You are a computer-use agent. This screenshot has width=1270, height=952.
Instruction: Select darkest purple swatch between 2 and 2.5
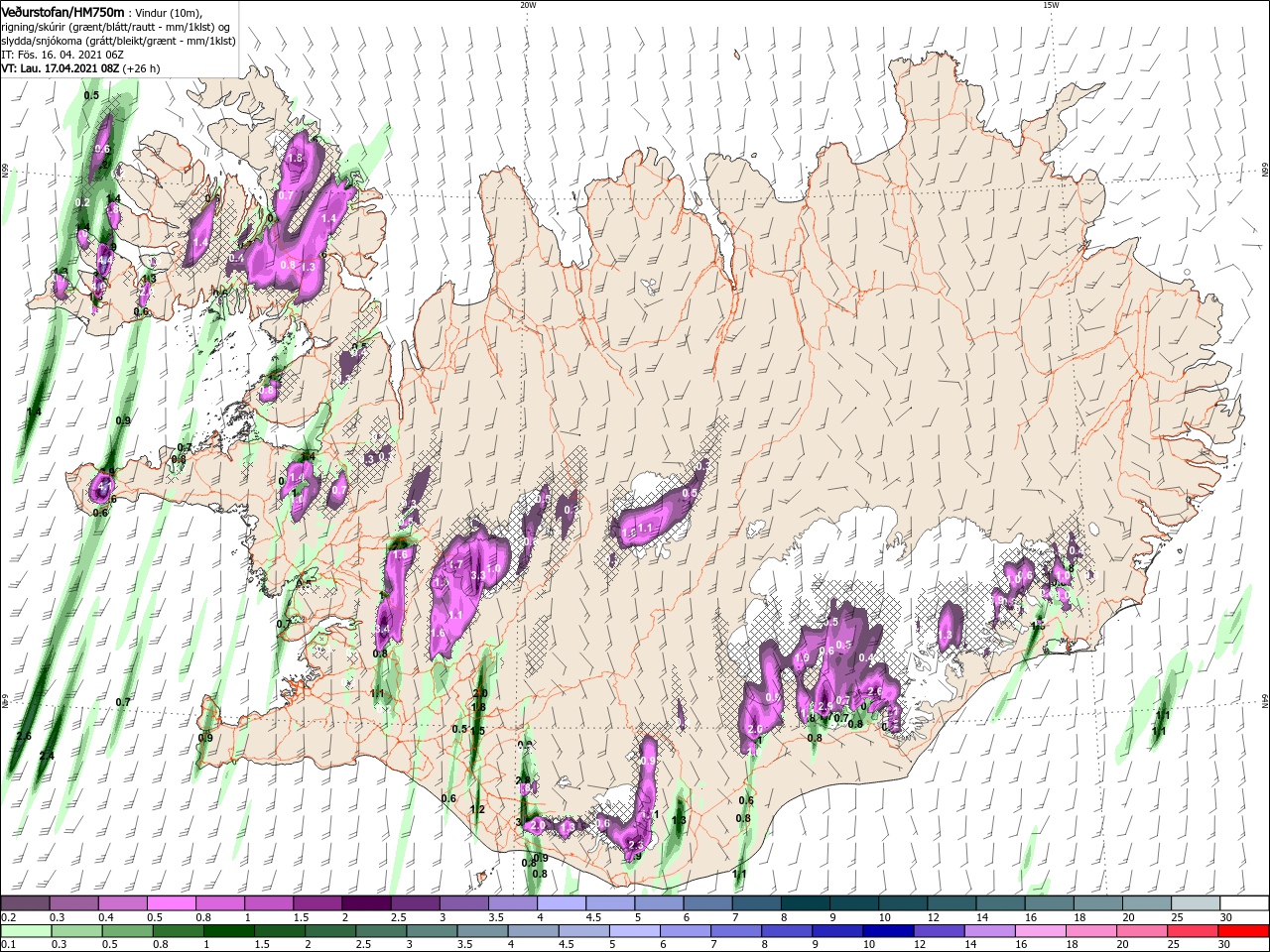tap(366, 903)
